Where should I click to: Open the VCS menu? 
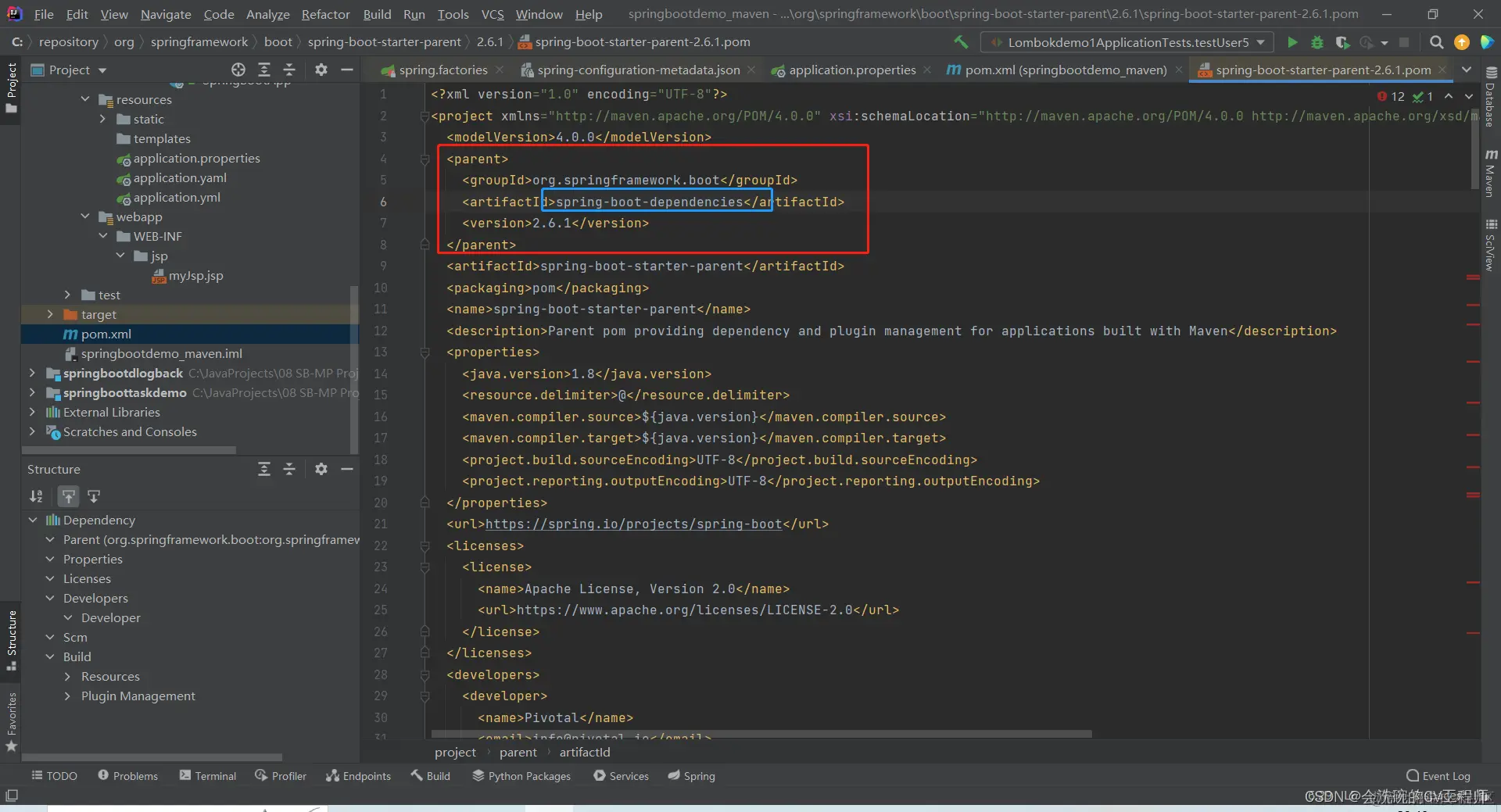[492, 14]
